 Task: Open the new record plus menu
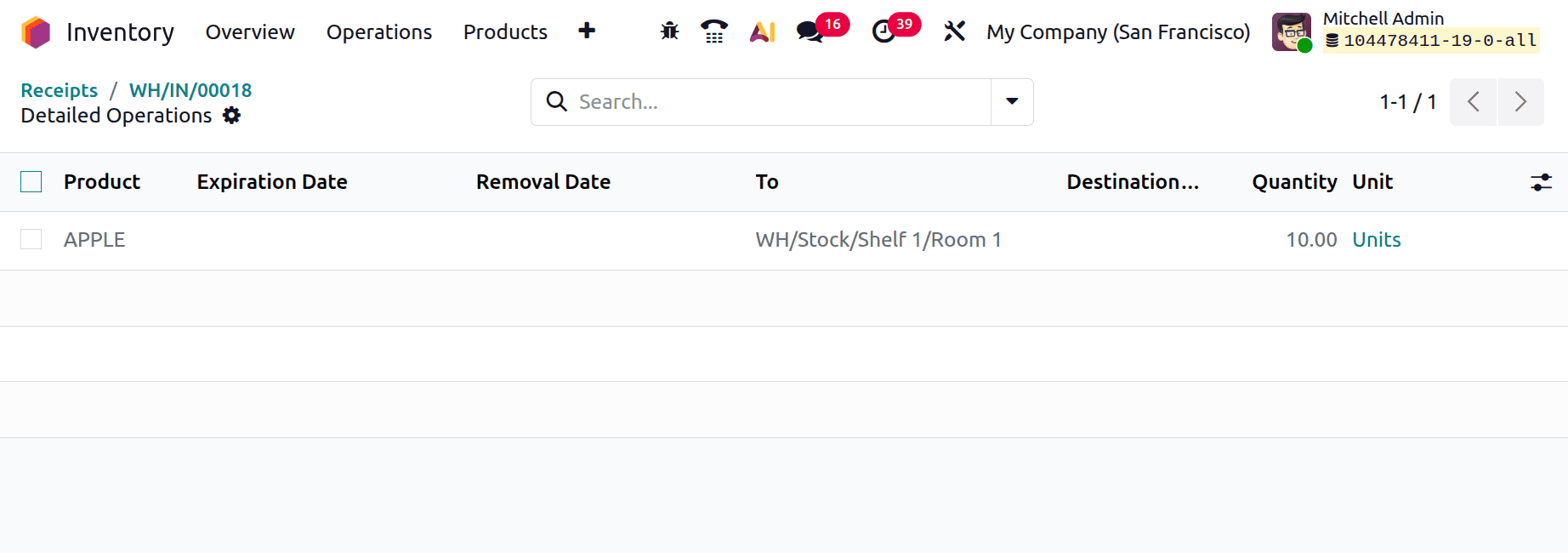(587, 31)
